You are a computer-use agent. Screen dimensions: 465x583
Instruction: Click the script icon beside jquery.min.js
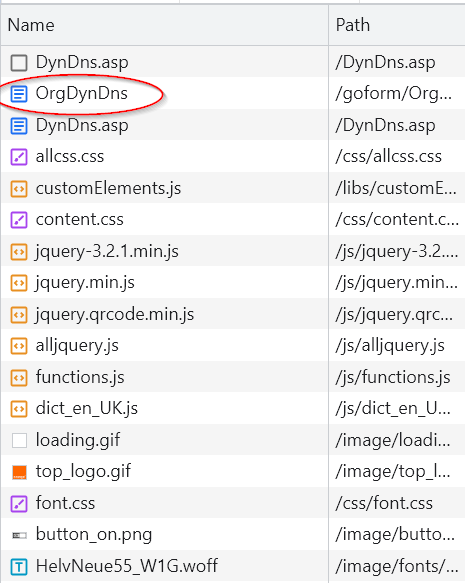[19, 283]
